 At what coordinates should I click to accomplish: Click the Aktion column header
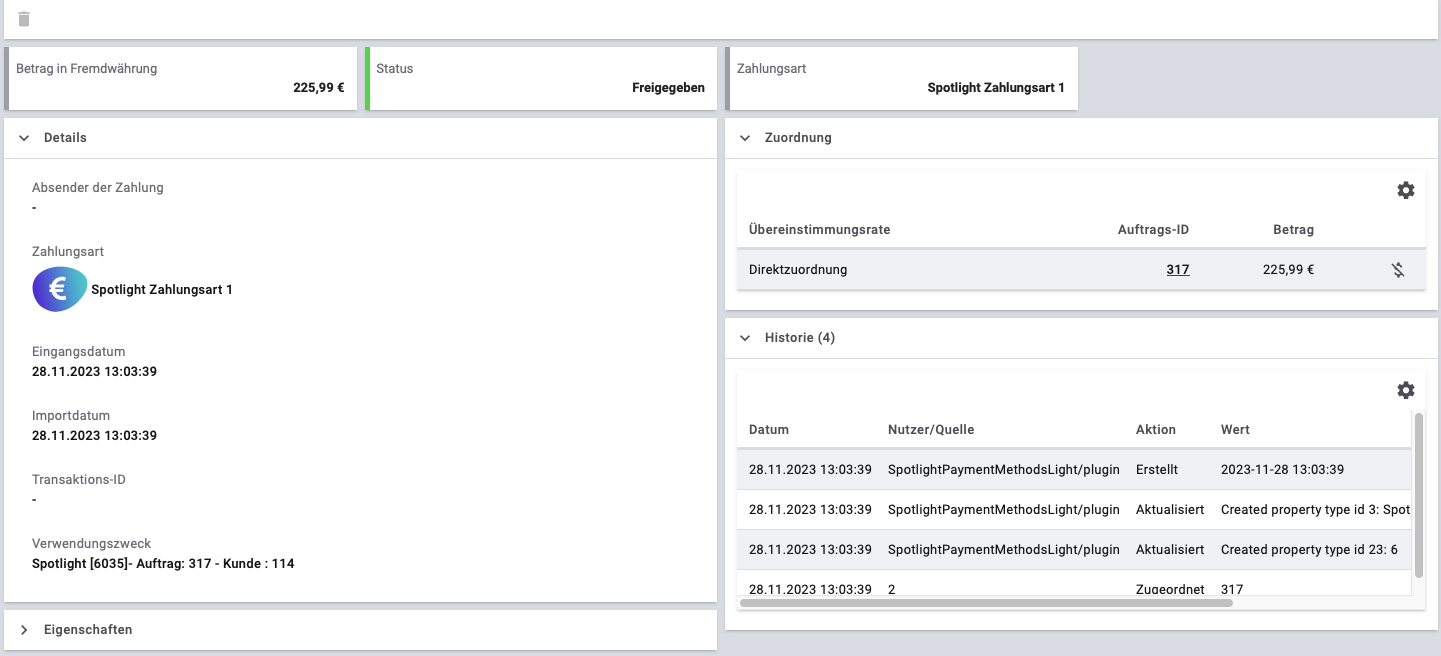(1156, 430)
